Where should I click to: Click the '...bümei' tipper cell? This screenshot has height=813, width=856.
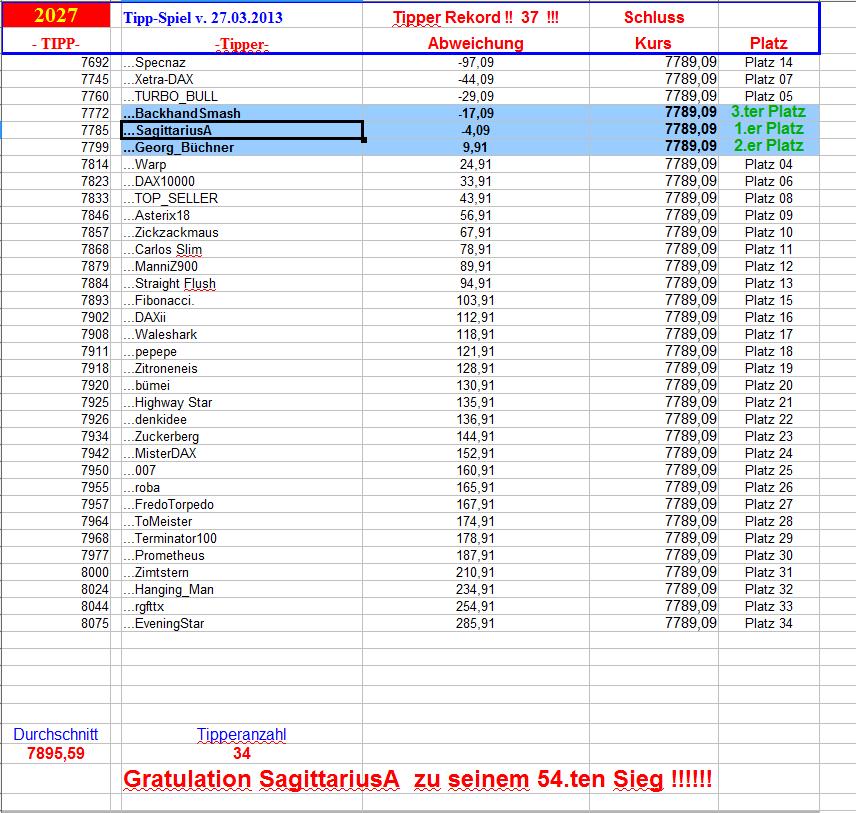(x=241, y=385)
